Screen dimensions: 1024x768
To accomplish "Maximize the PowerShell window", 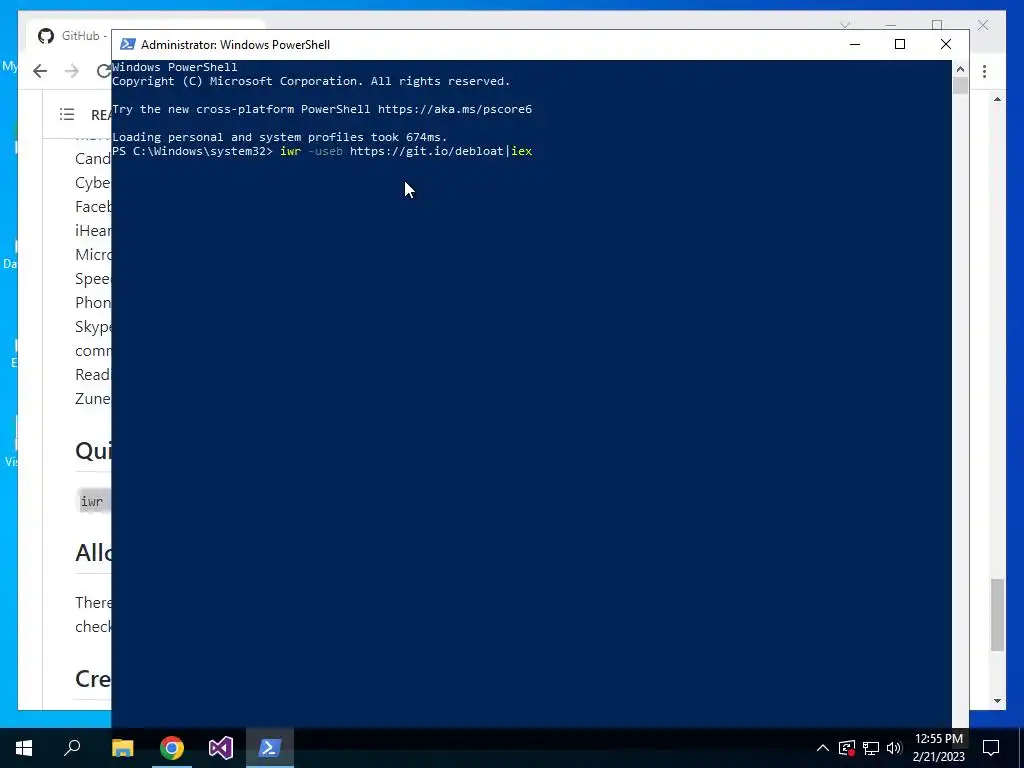I will coord(900,44).
